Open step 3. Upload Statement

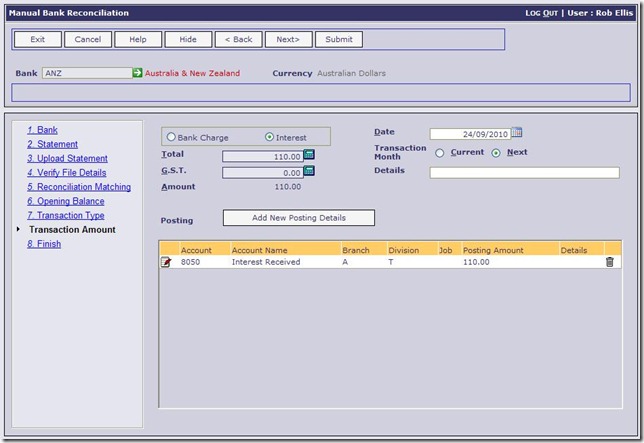tap(67, 158)
